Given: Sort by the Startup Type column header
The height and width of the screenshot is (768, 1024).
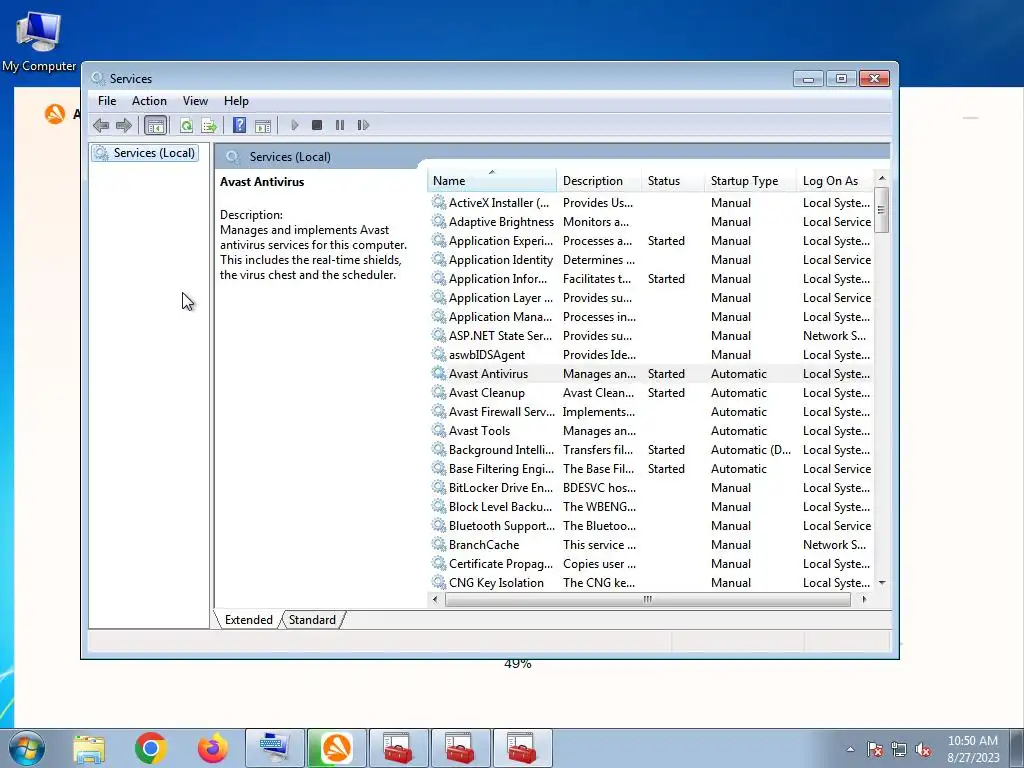Looking at the screenshot, I should (750, 181).
